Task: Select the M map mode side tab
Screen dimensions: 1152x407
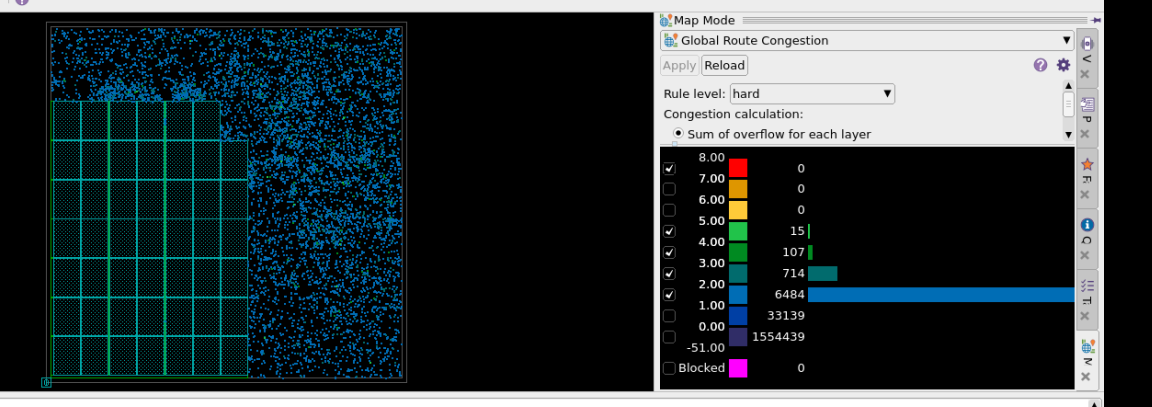Action: click(x=1087, y=349)
